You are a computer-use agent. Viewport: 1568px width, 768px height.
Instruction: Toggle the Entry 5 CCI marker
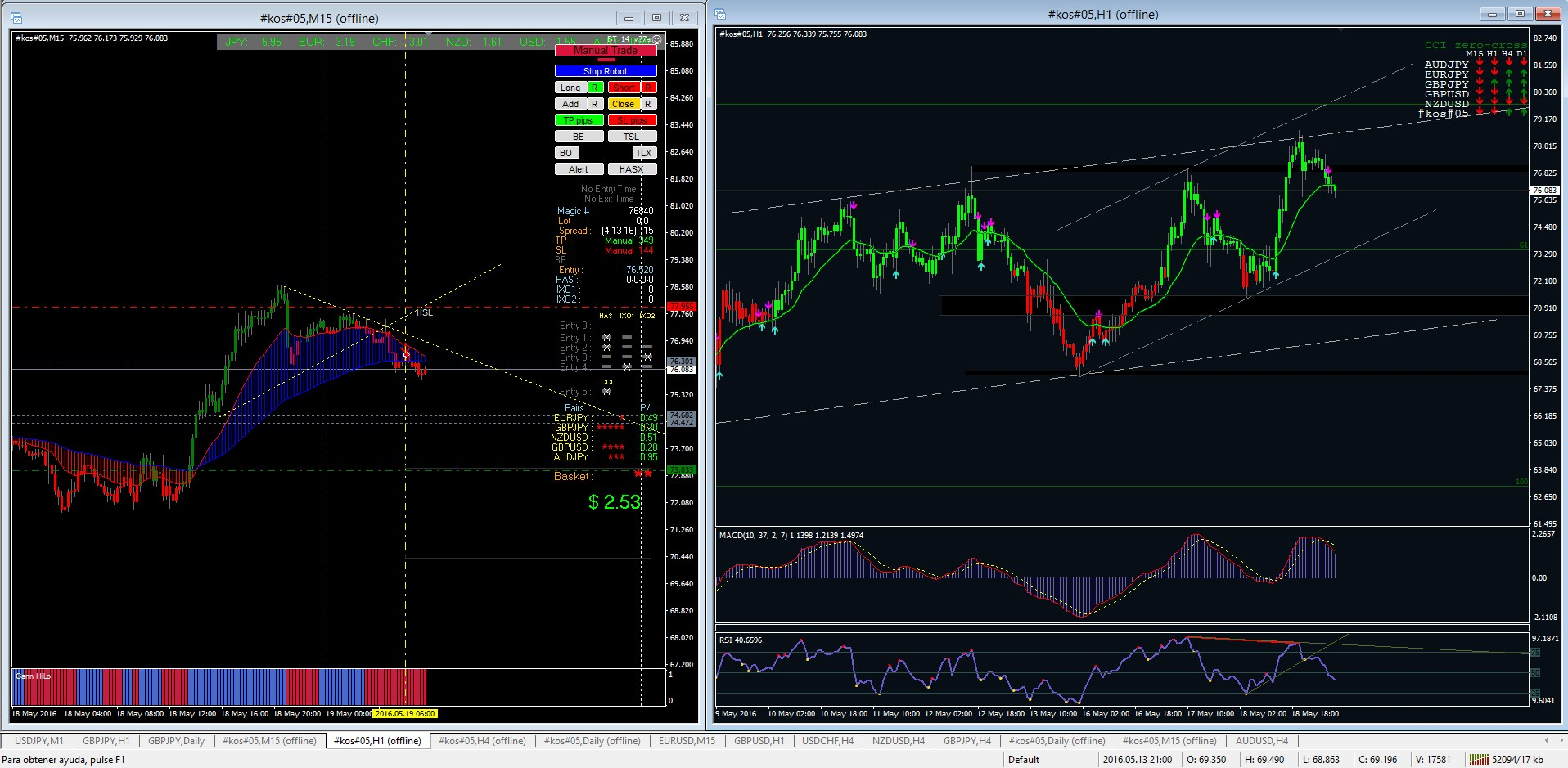pos(606,391)
